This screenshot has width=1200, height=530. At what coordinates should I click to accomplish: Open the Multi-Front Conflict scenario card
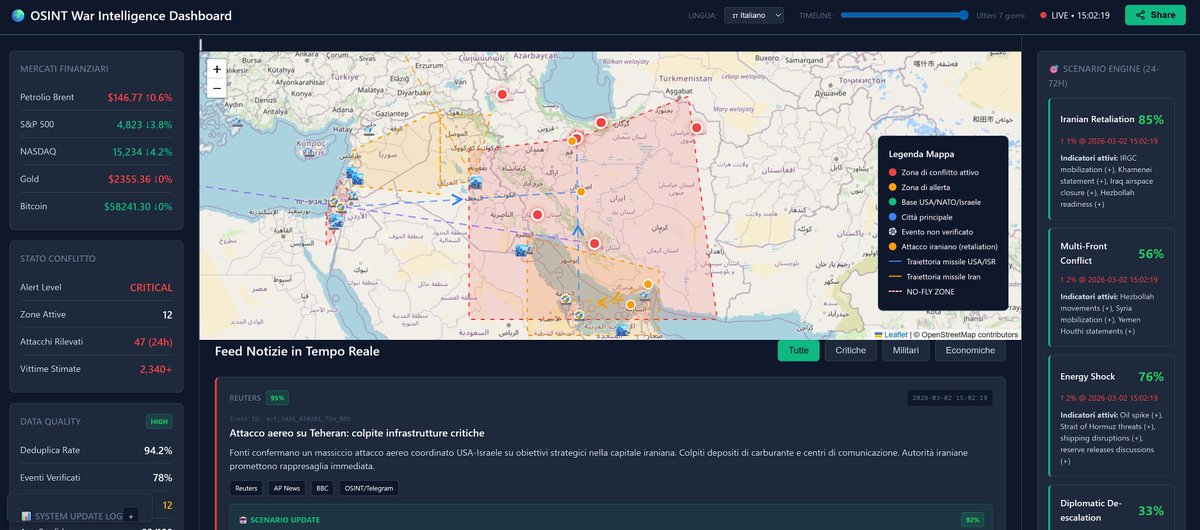pos(1112,286)
